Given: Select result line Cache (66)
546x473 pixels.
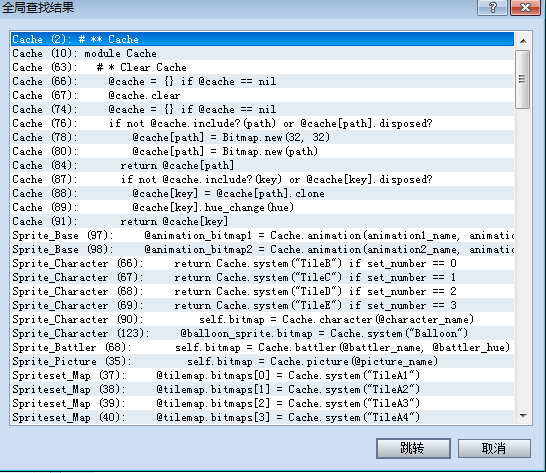Looking at the screenshot, I should 262,81.
